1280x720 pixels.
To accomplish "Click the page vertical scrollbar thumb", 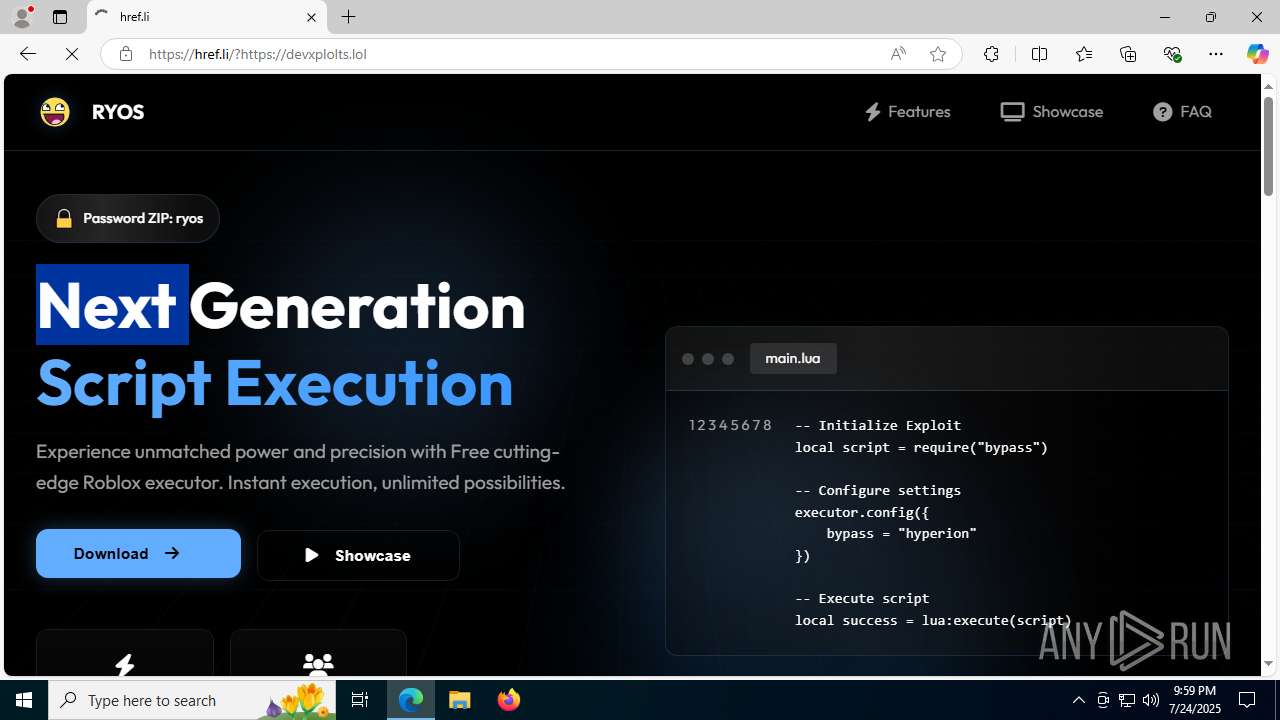I will 1268,146.
